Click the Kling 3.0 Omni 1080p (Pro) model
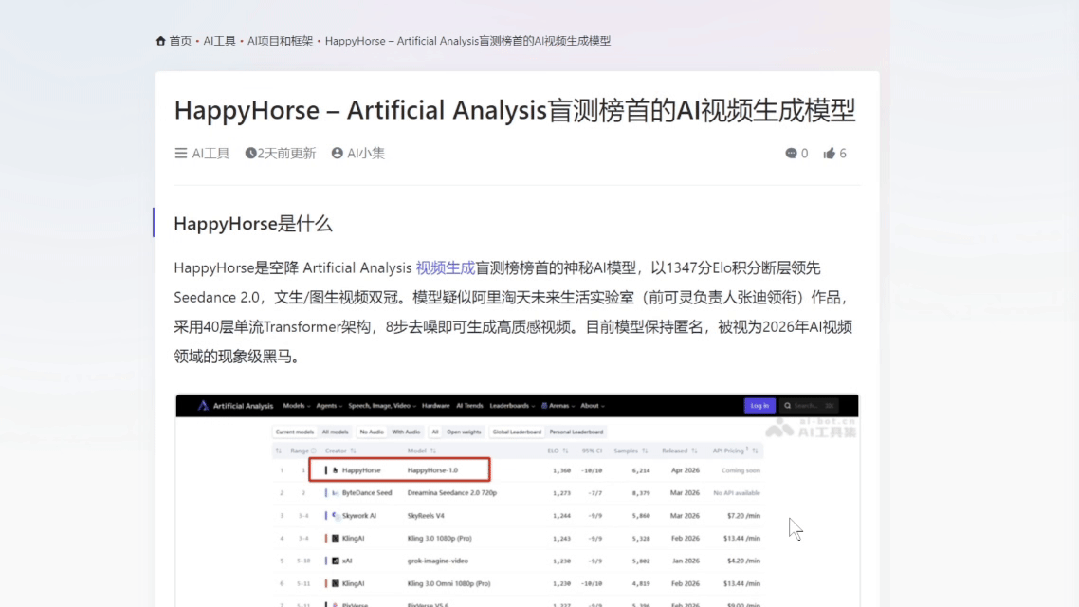 tap(449, 584)
